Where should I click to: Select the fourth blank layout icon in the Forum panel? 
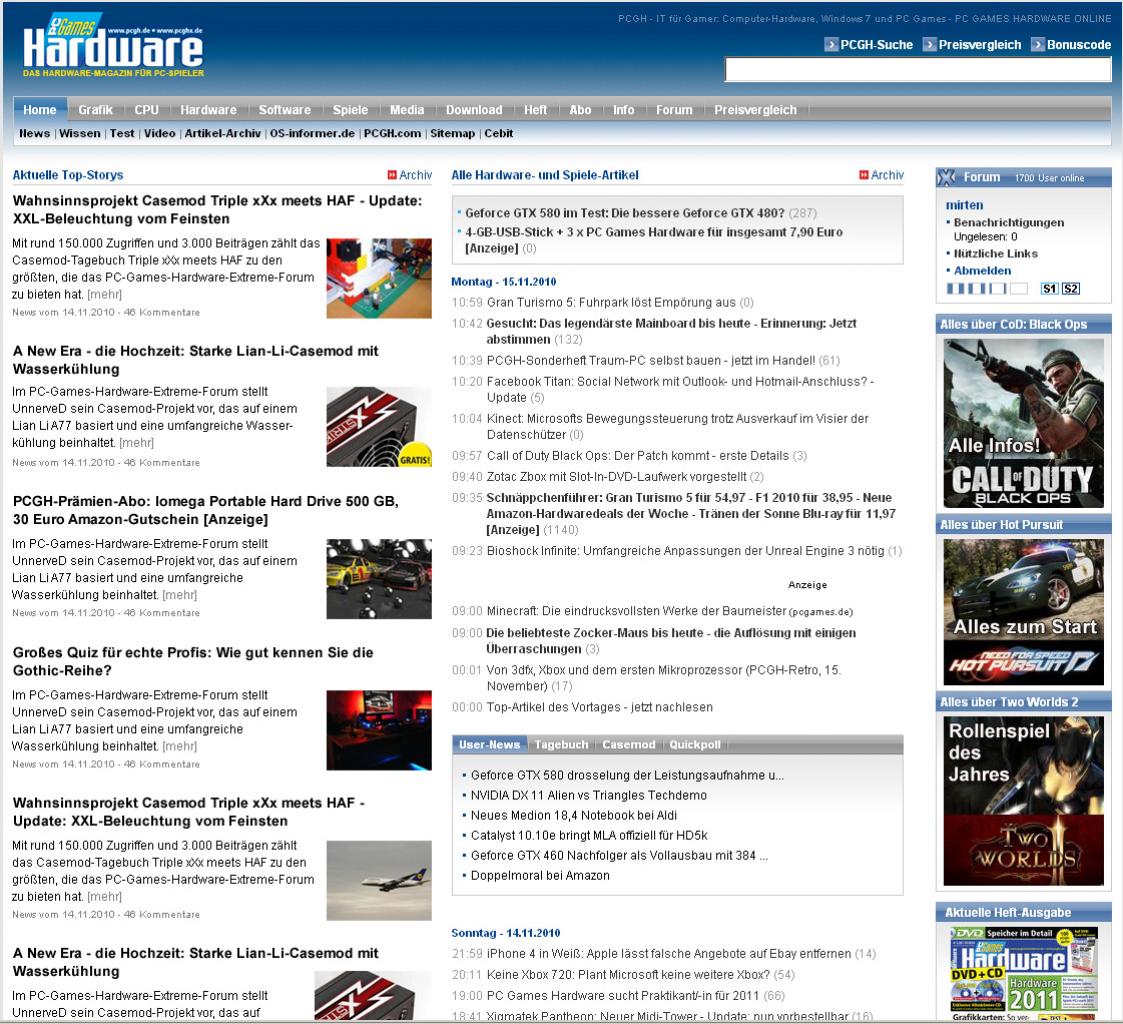click(1019, 289)
